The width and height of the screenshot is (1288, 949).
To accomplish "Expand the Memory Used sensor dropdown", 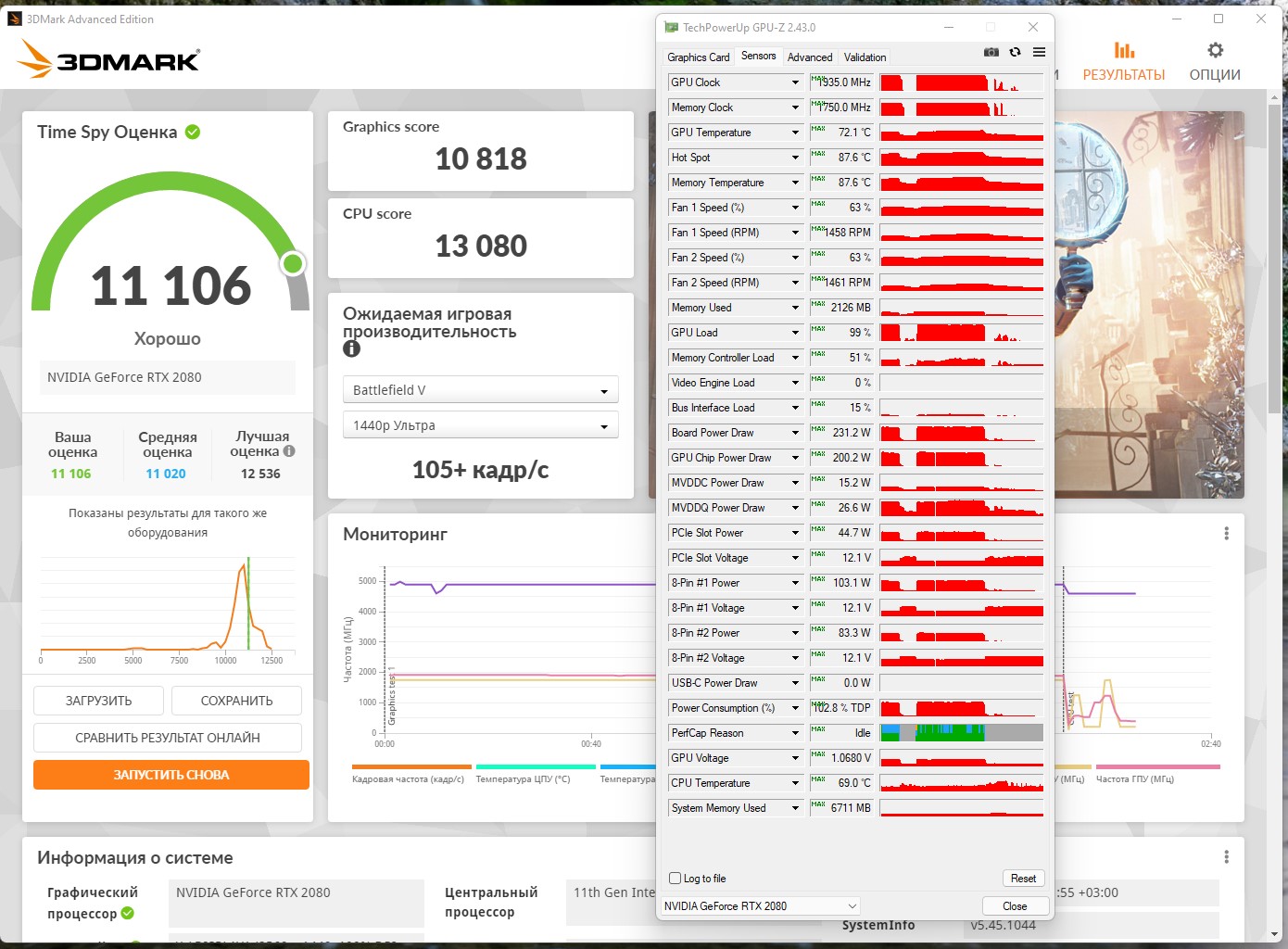I will tap(795, 308).
